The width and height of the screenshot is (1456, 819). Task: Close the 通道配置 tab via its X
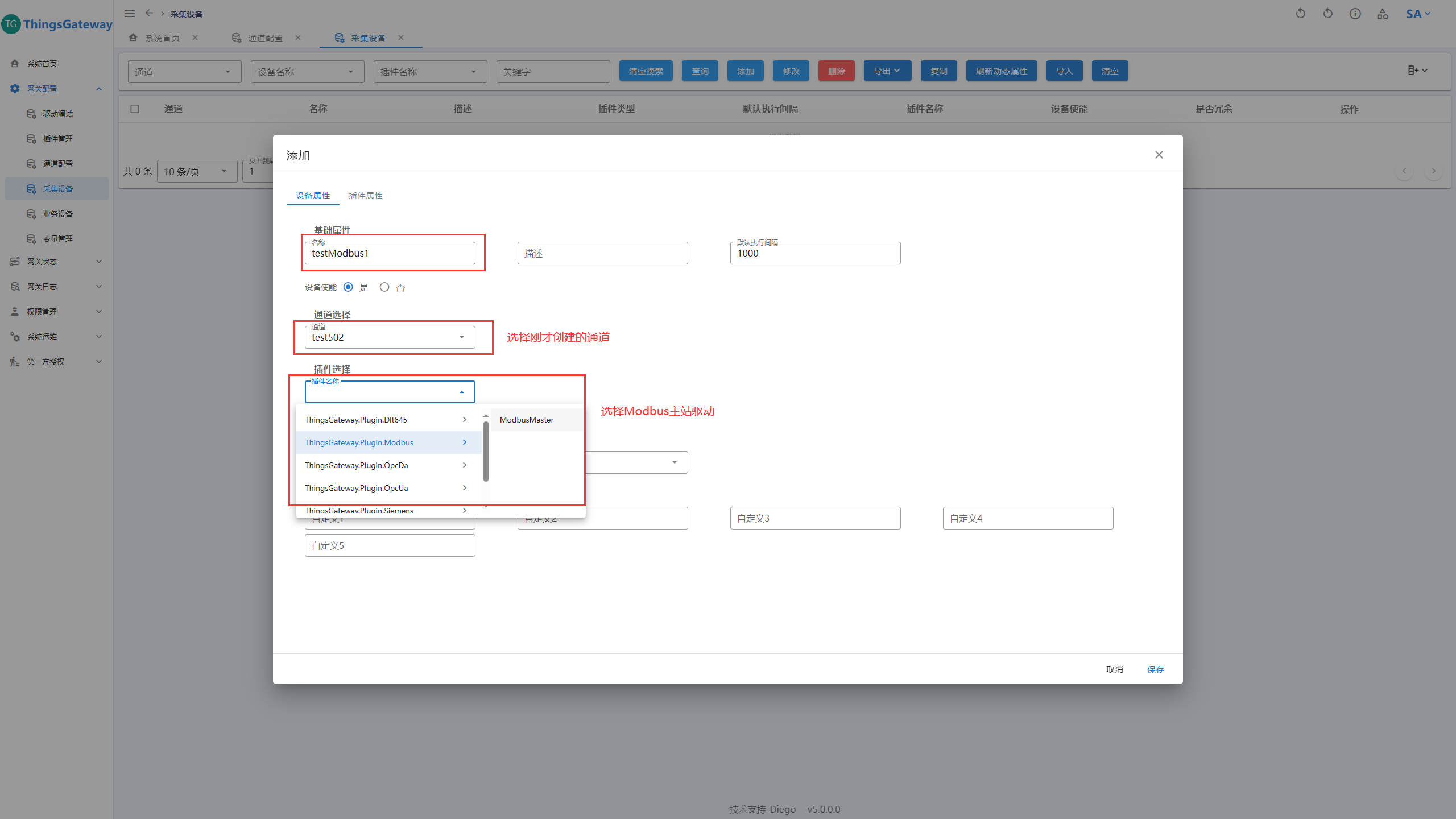[298, 38]
